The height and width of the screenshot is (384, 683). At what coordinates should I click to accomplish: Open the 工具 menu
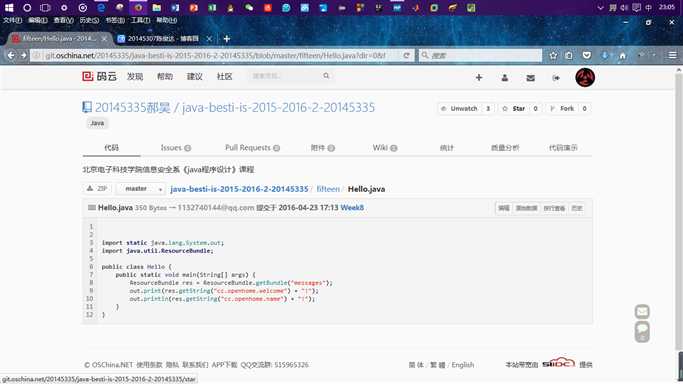140,20
